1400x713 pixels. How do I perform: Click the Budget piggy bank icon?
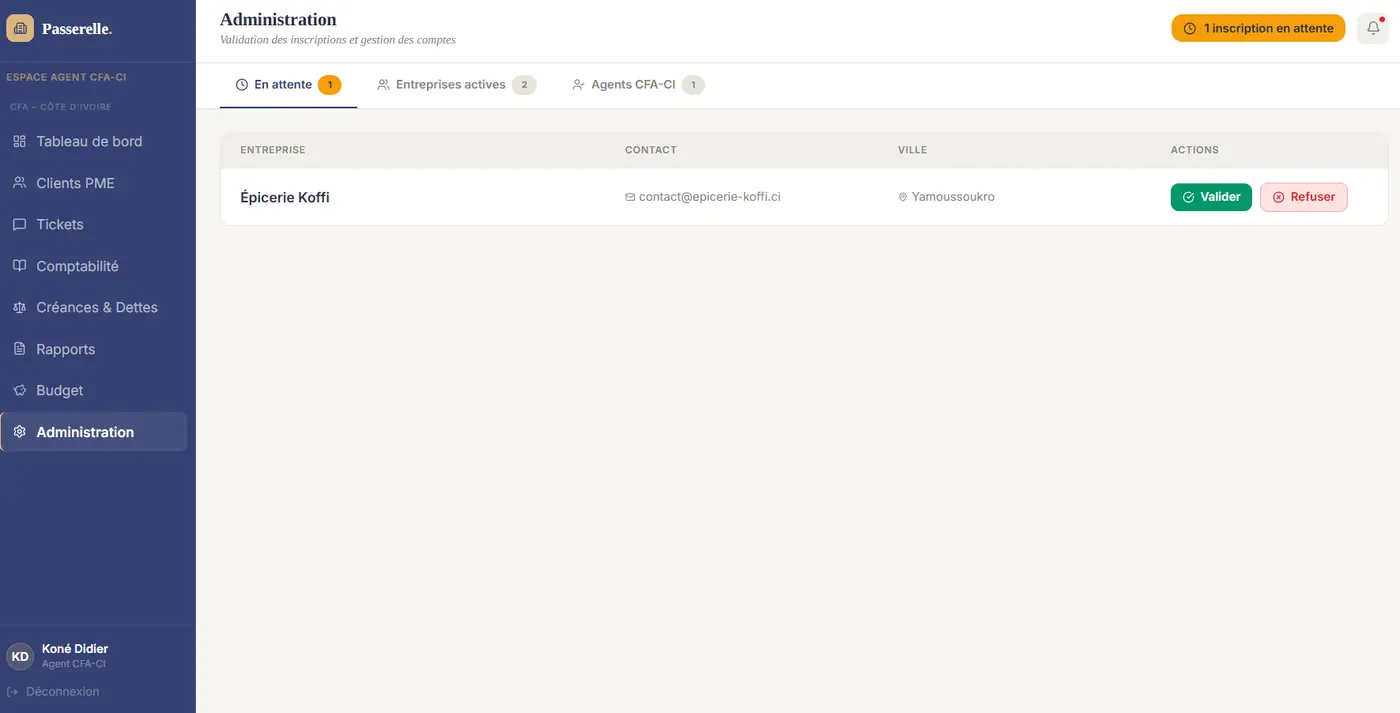point(19,391)
